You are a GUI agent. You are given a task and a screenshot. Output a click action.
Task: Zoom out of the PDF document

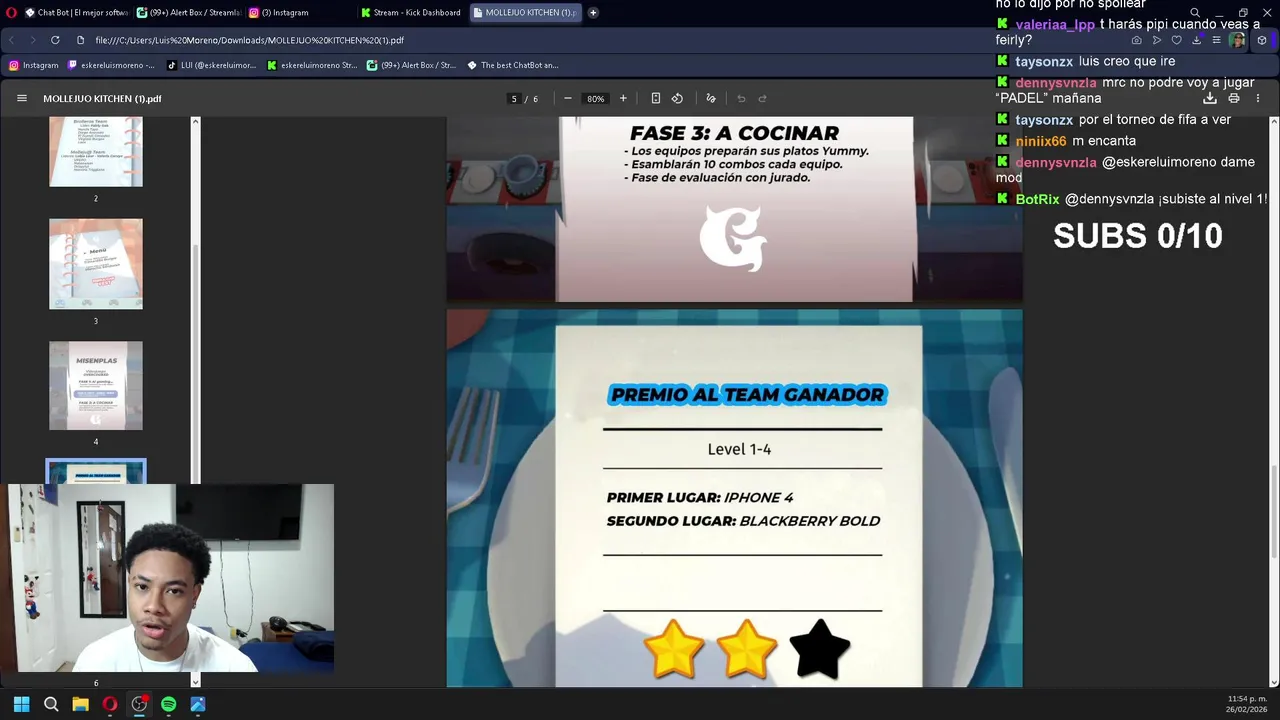568,98
